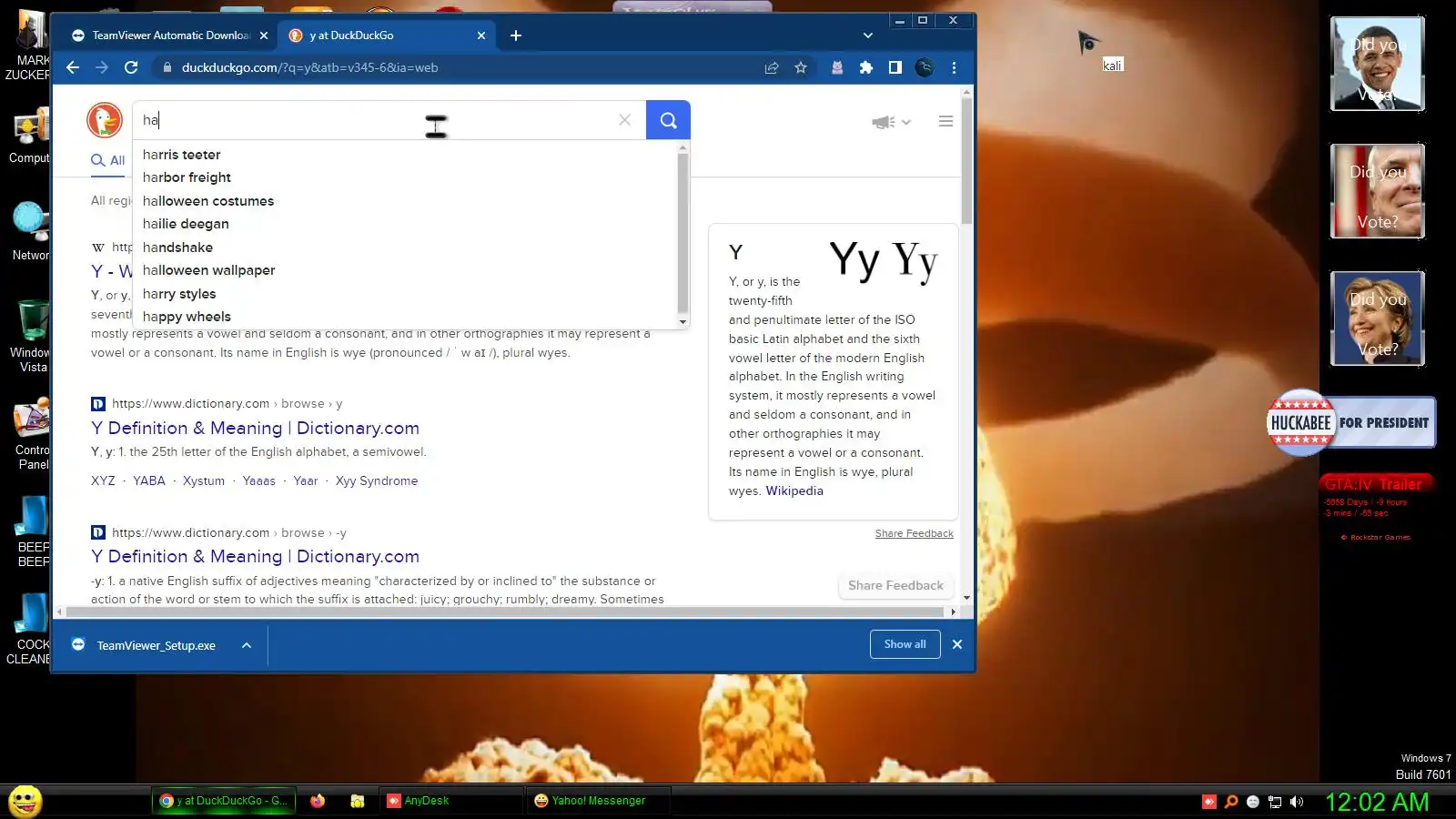Open the DuckDuckGo hamburger menu
The height and width of the screenshot is (819, 1456).
click(945, 121)
